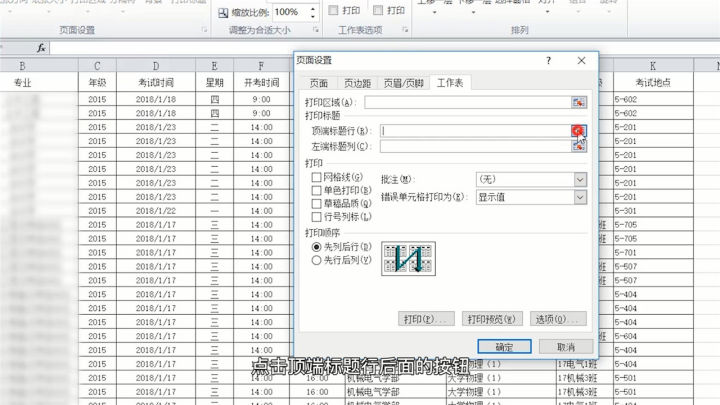Select the 工作表 tab
This screenshot has width=720, height=405.
(450, 83)
